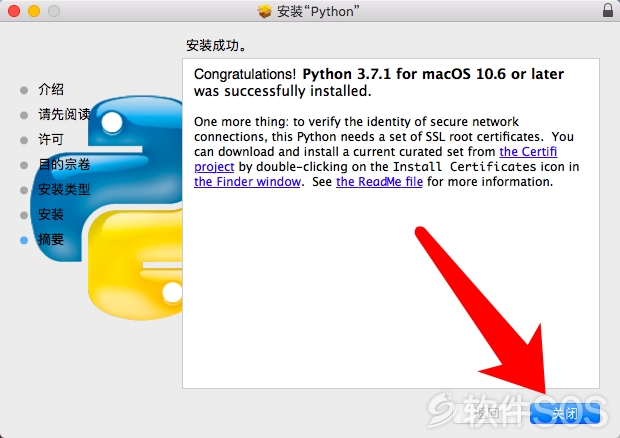Click the package icon beside the window title

[x=265, y=11]
